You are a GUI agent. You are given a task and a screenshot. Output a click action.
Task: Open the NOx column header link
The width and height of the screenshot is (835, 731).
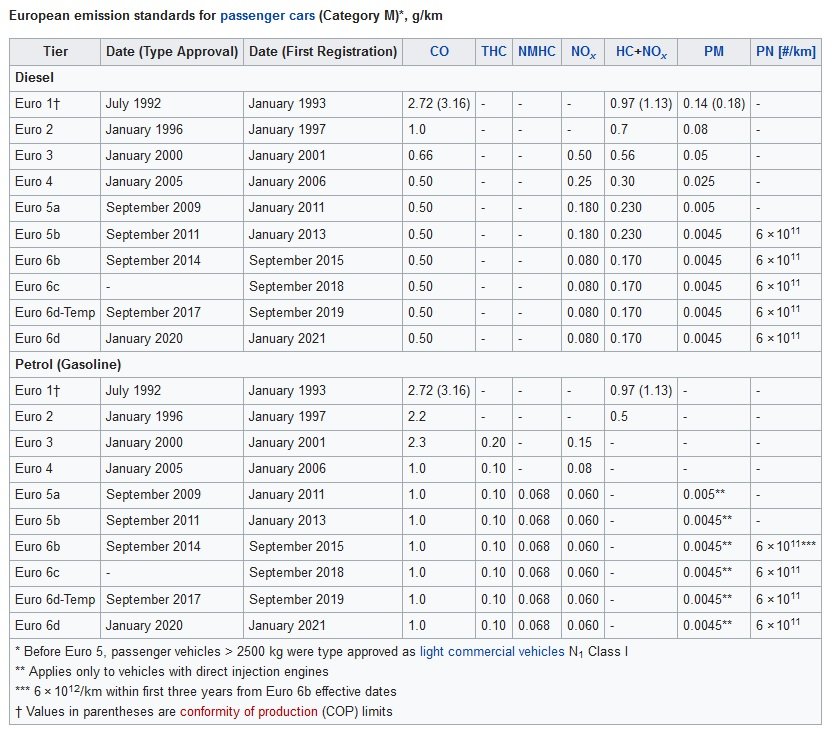583,52
